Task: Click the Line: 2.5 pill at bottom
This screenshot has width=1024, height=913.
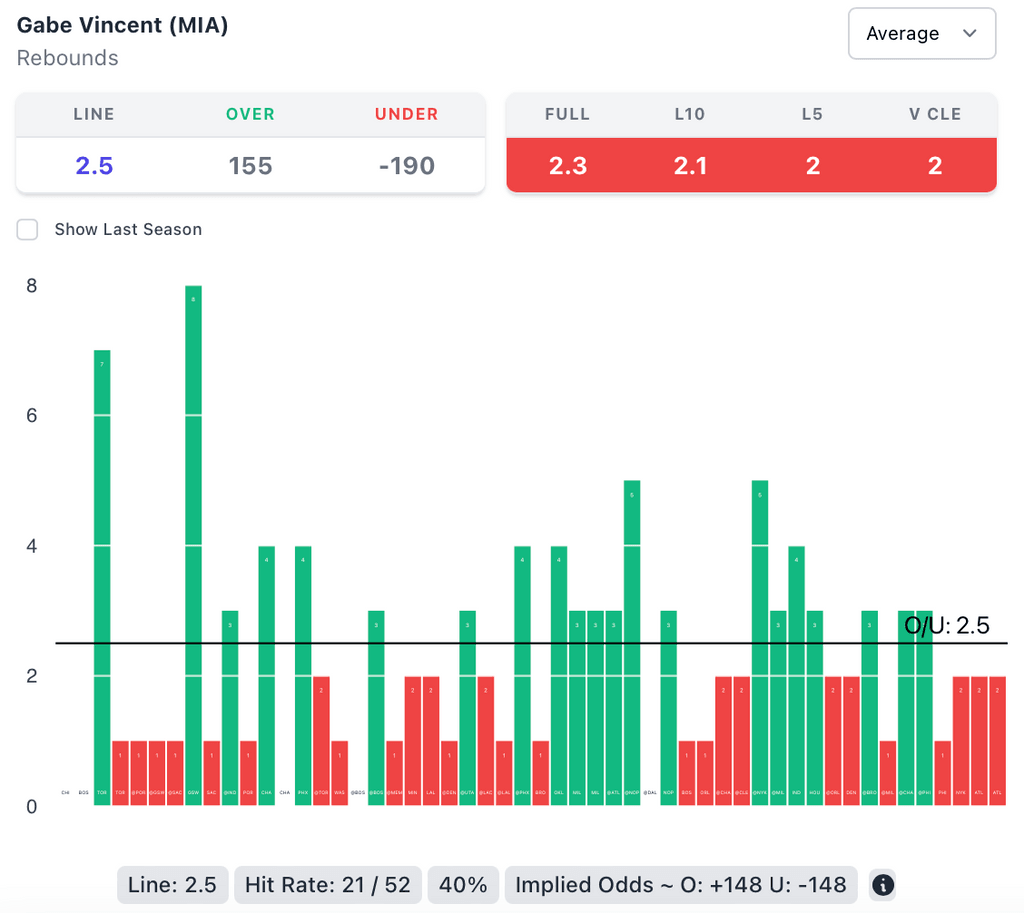Action: point(172,885)
